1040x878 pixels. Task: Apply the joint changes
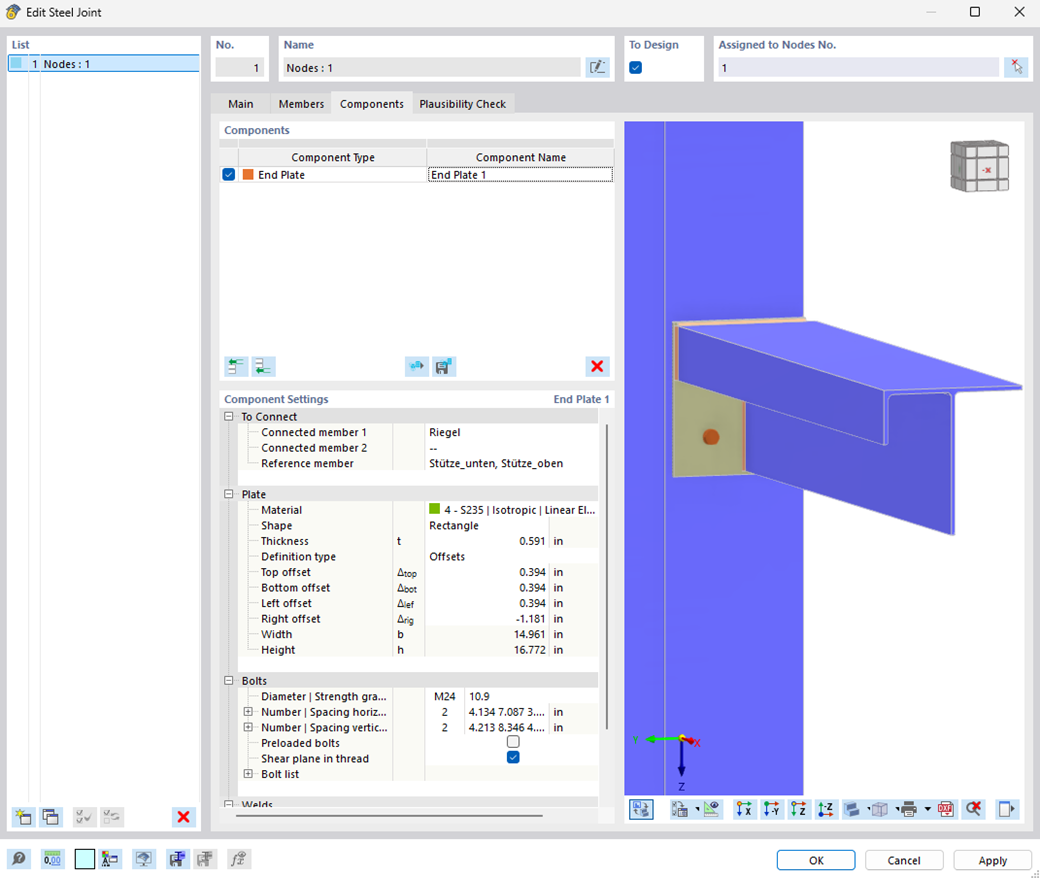click(x=991, y=860)
